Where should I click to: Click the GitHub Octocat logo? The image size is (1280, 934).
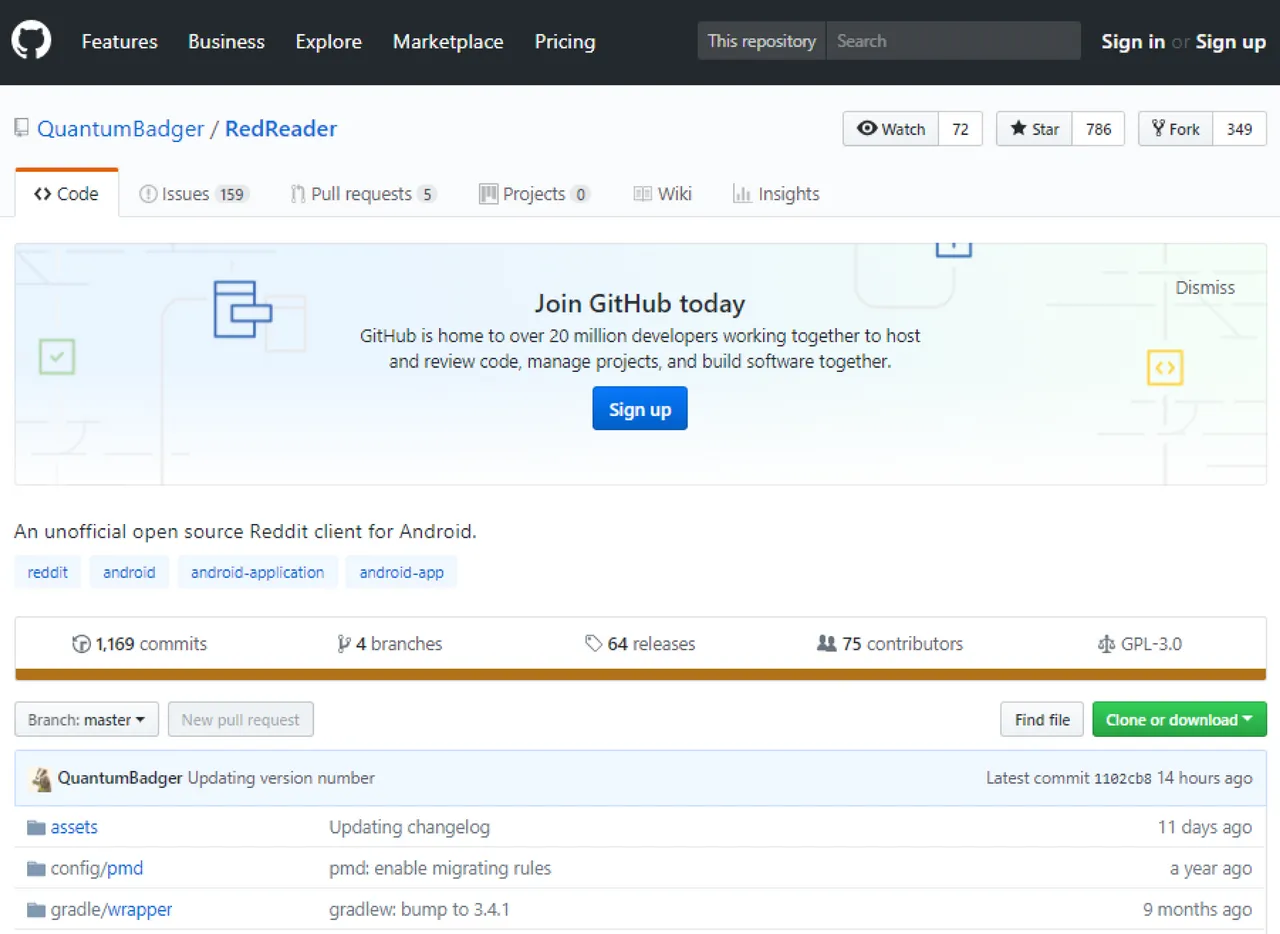[31, 40]
